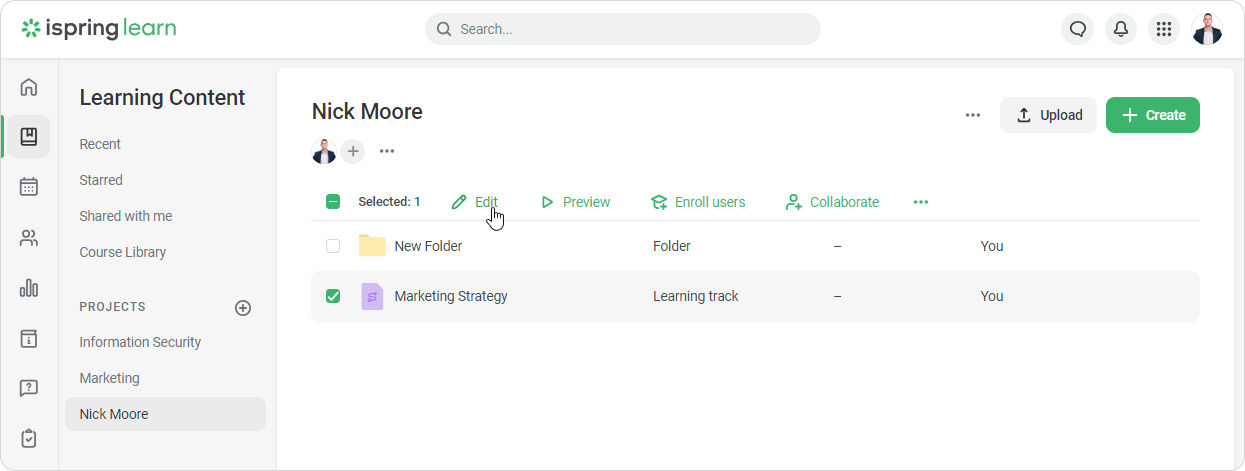This screenshot has height=471, width=1245.
Task: Open the Home icon in left sidebar
Action: click(x=29, y=87)
